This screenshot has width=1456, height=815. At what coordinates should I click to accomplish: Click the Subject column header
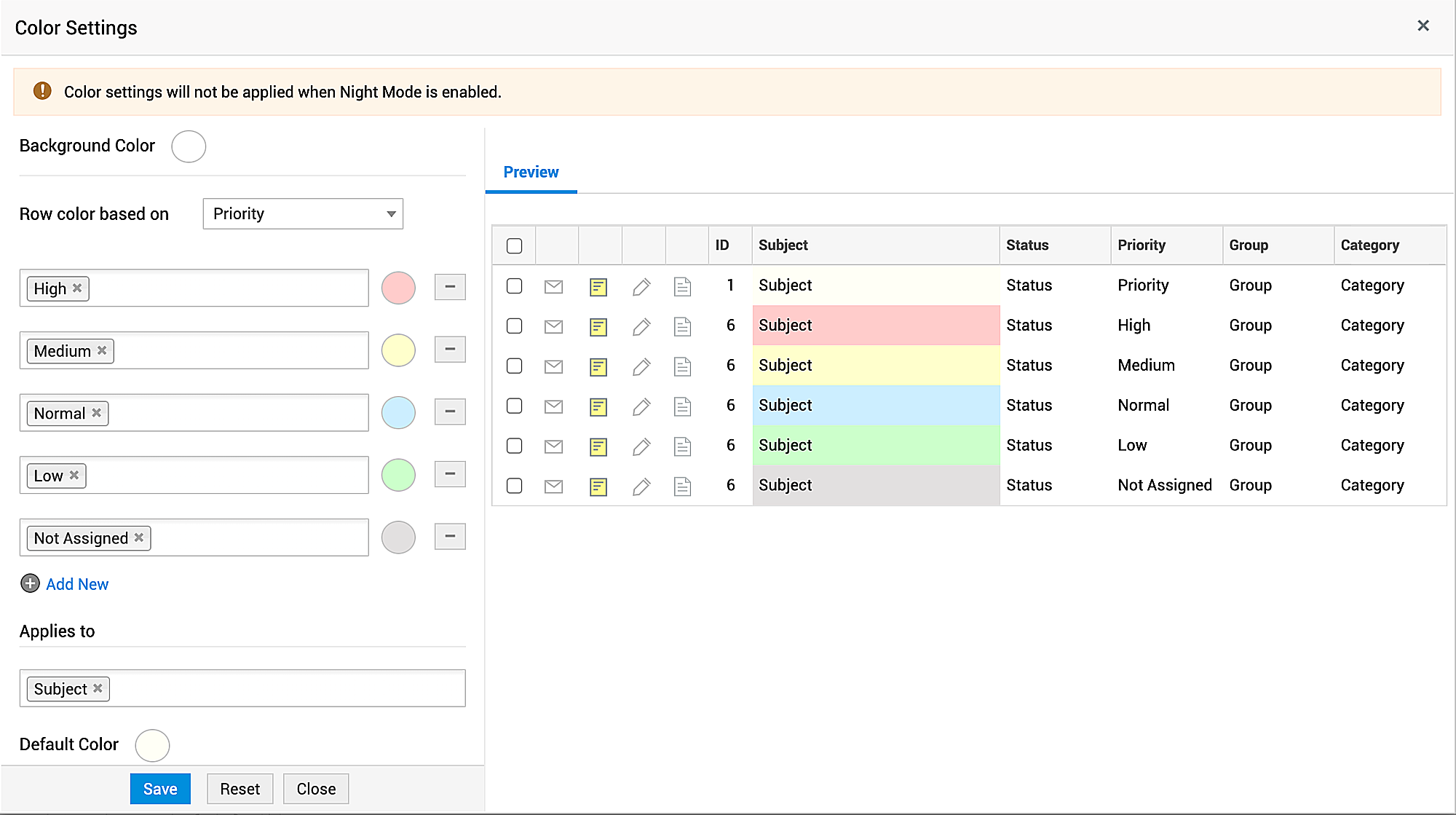click(x=783, y=245)
